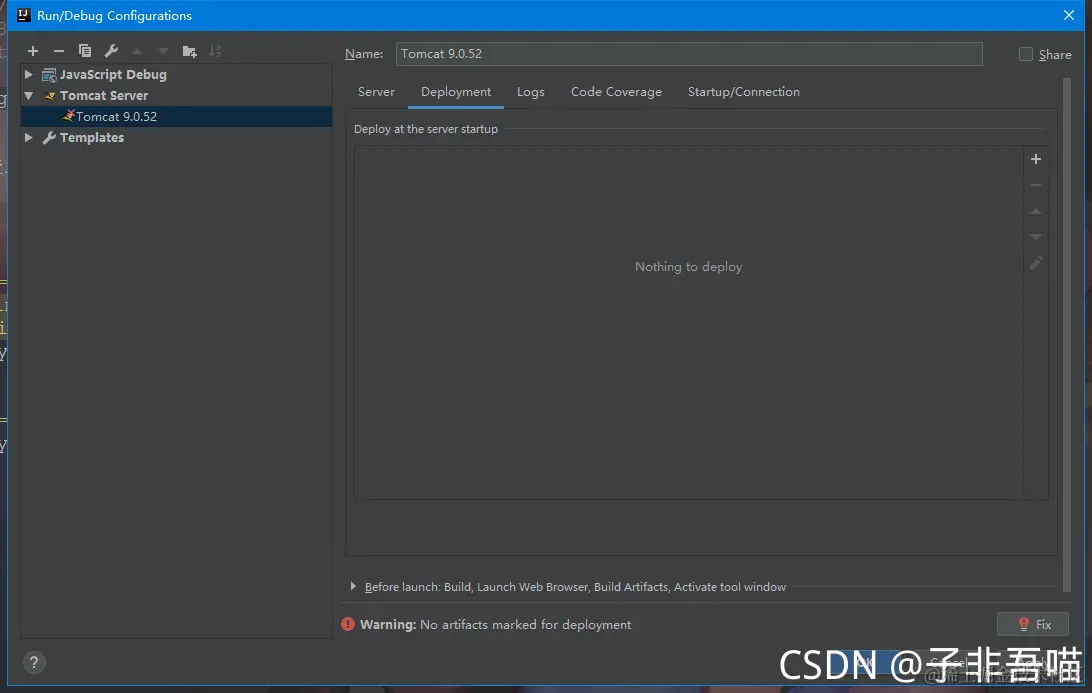Enable the Share checkbox
The height and width of the screenshot is (693, 1092).
point(1026,54)
